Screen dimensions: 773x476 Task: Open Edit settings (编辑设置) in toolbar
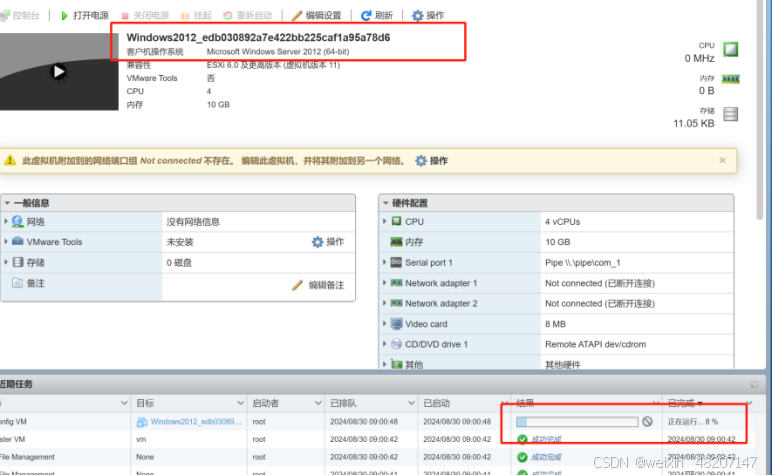tap(316, 15)
